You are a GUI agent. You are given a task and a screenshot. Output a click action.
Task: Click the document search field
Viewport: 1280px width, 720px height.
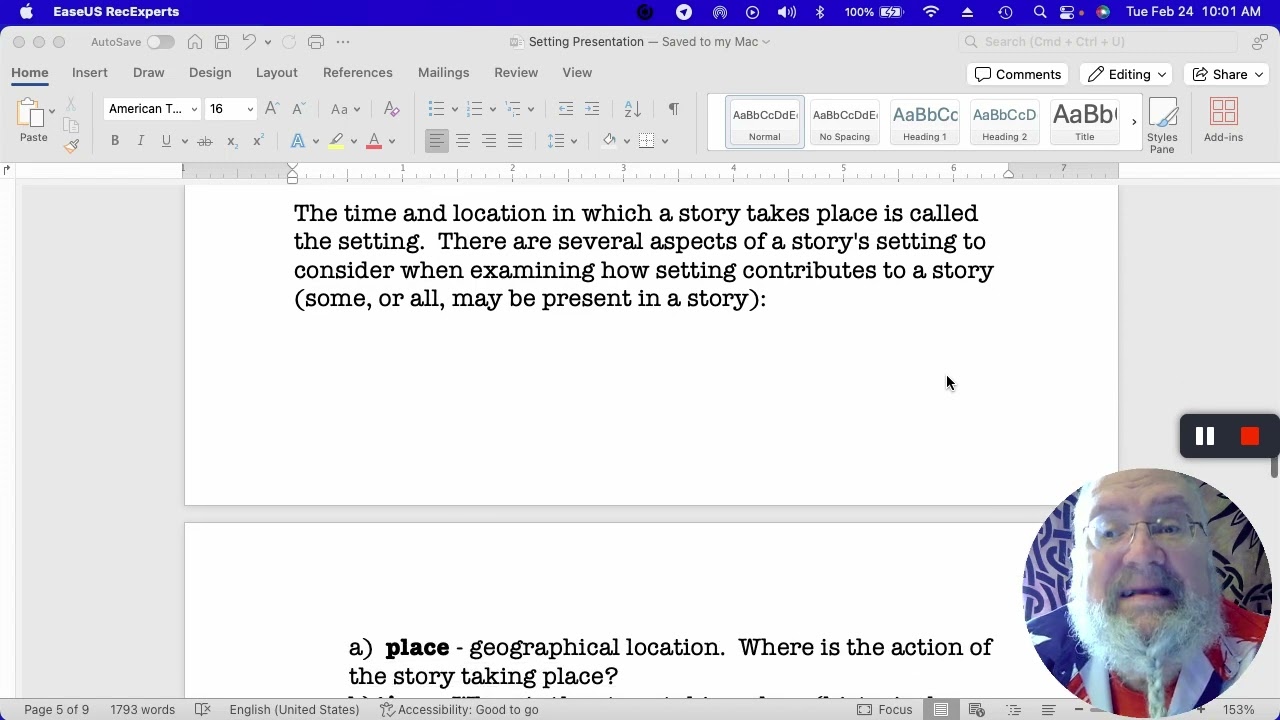click(x=1100, y=42)
